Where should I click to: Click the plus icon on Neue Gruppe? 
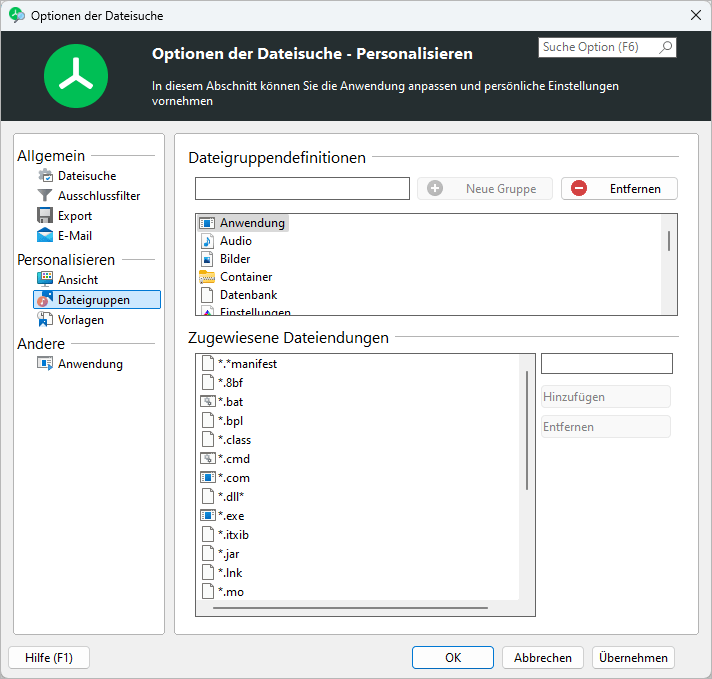click(435, 188)
